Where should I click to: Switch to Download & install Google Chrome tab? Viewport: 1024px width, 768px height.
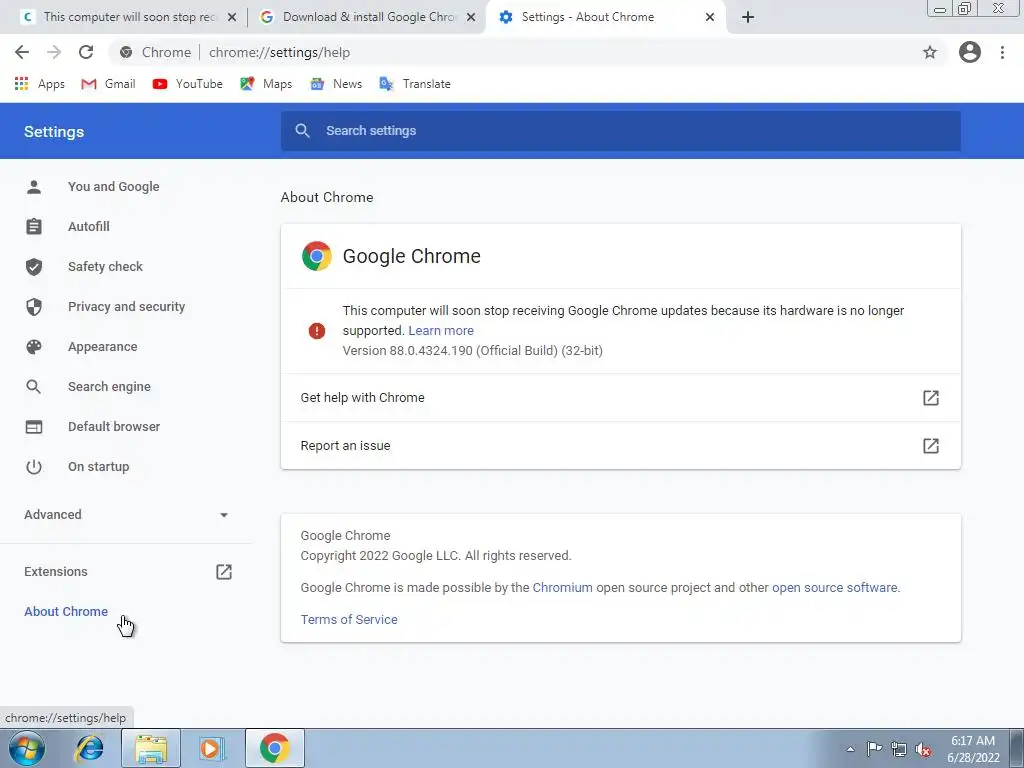(x=366, y=17)
